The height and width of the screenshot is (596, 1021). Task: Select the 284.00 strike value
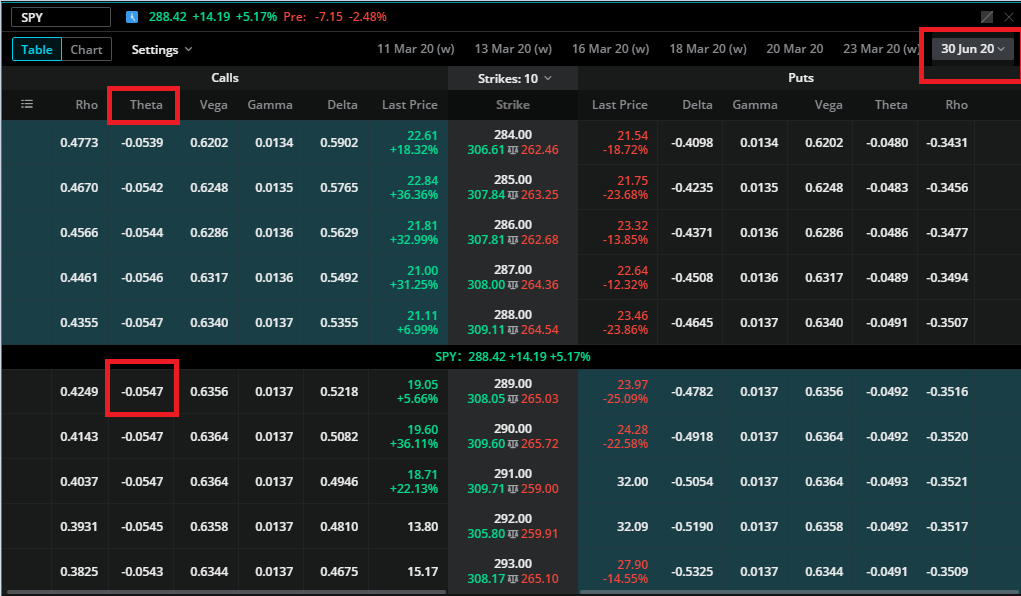pyautogui.click(x=512, y=135)
